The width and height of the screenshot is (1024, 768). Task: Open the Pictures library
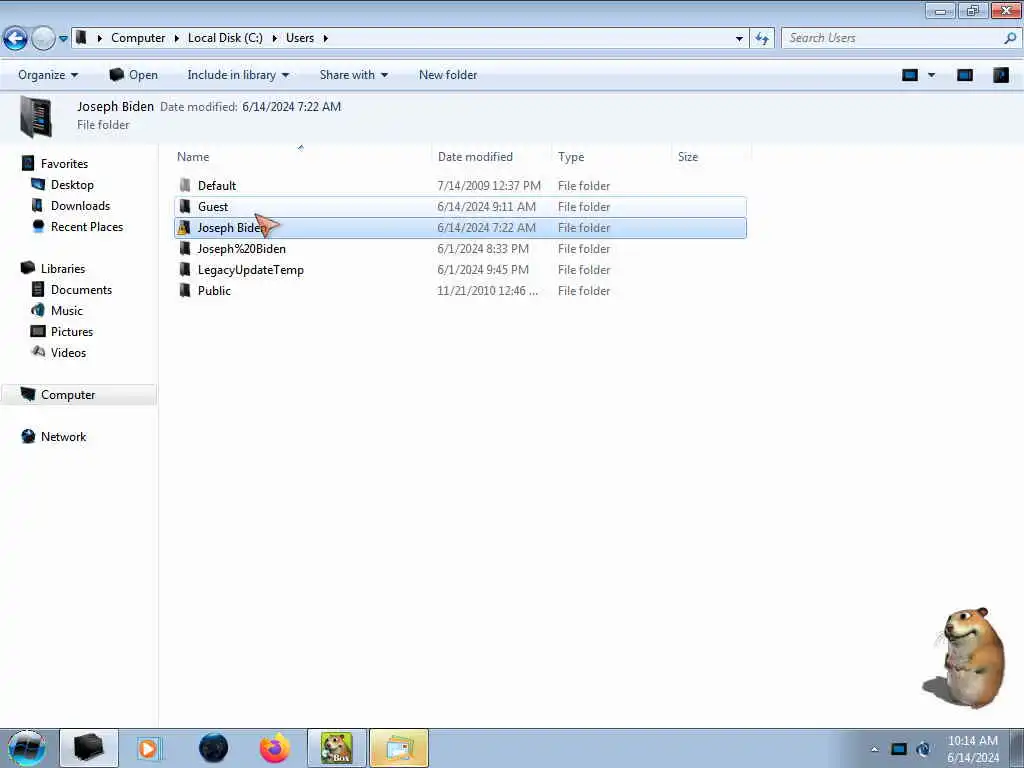(72, 331)
